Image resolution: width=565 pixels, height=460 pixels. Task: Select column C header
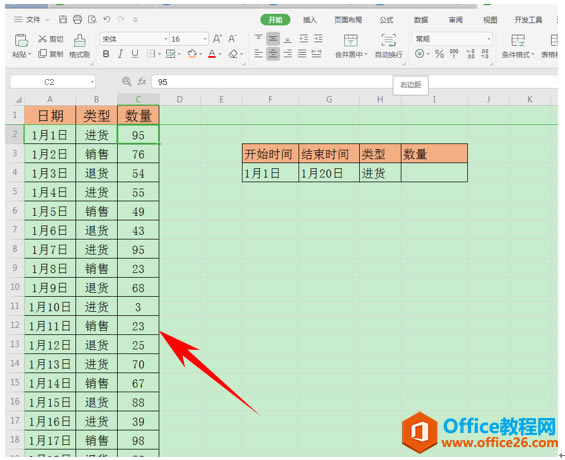coord(138,99)
